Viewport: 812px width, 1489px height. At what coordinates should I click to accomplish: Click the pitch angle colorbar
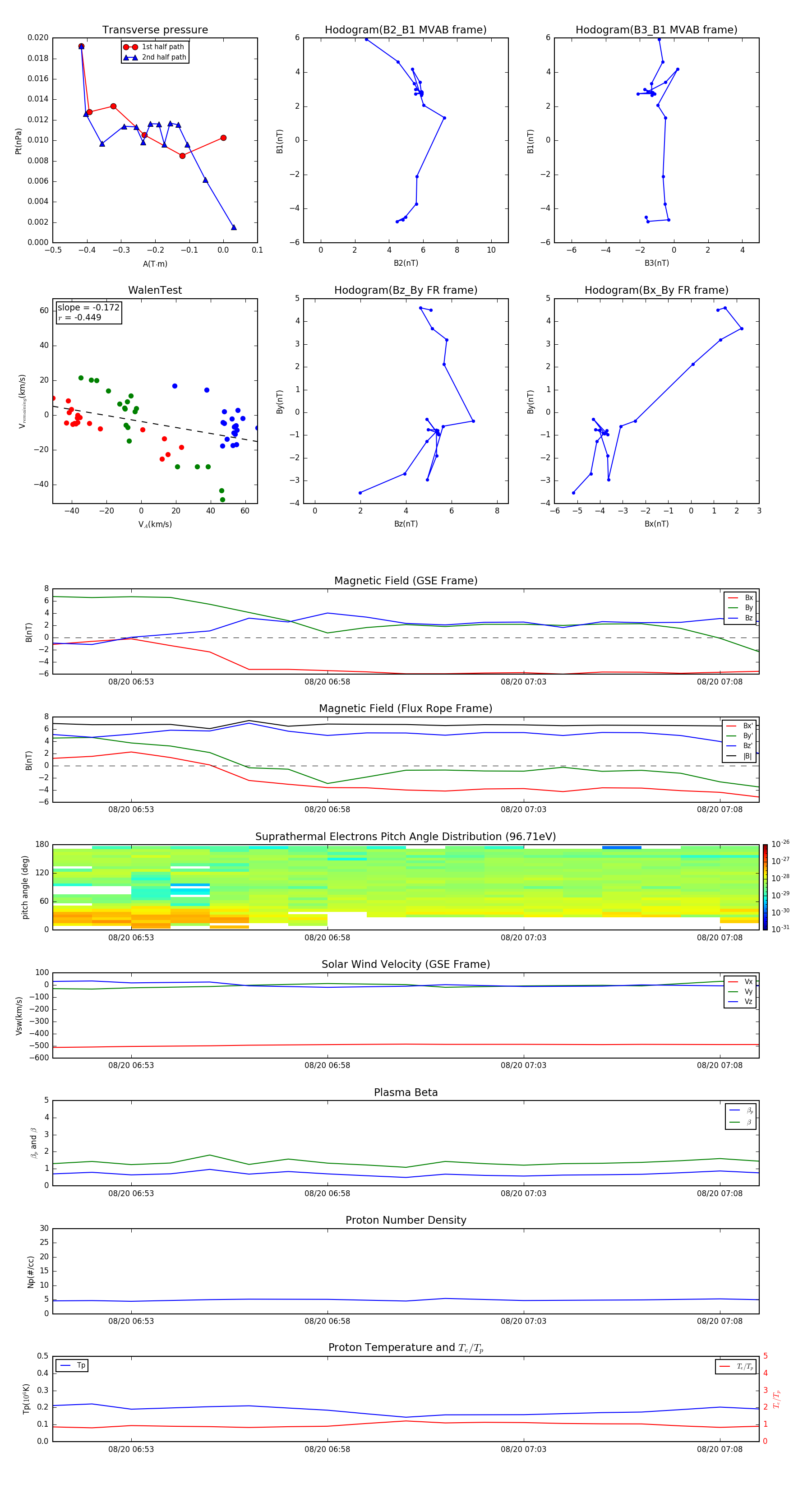[x=765, y=887]
